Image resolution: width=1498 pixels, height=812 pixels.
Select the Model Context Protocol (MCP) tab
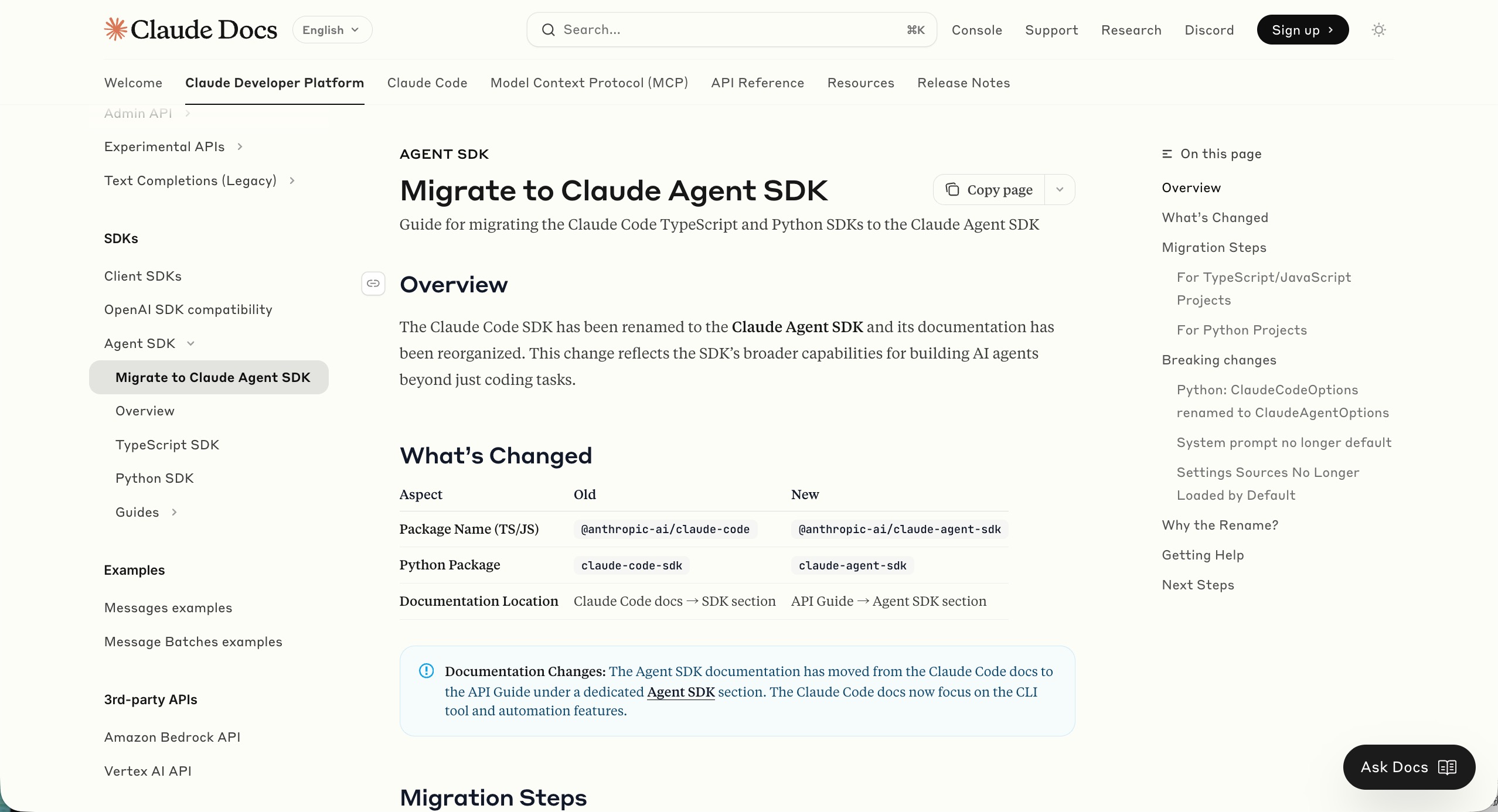[x=588, y=83]
